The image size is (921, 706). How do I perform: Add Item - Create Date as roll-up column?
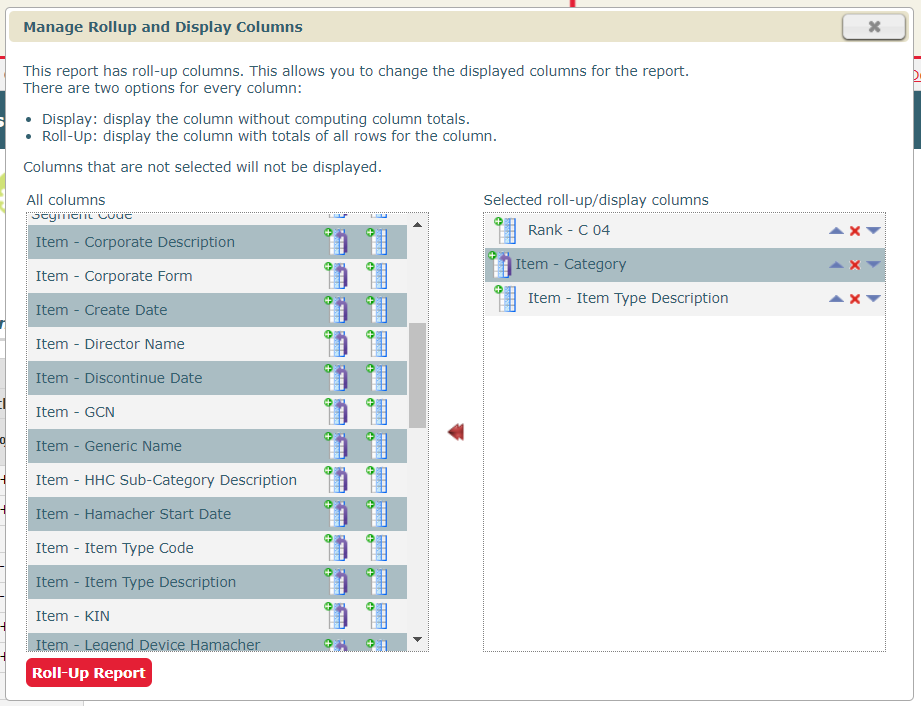(x=336, y=310)
